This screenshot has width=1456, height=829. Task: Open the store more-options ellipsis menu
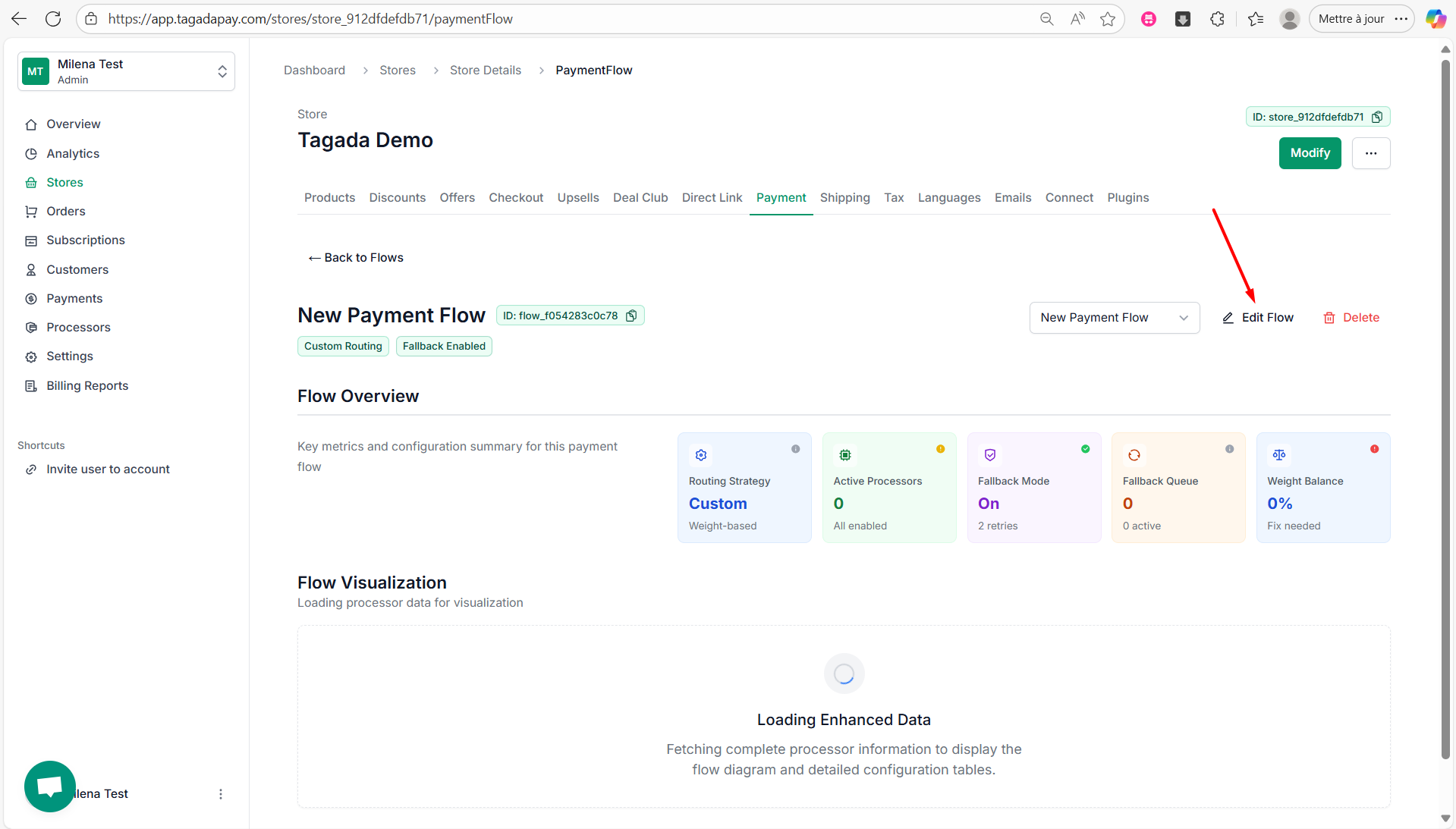tap(1370, 153)
